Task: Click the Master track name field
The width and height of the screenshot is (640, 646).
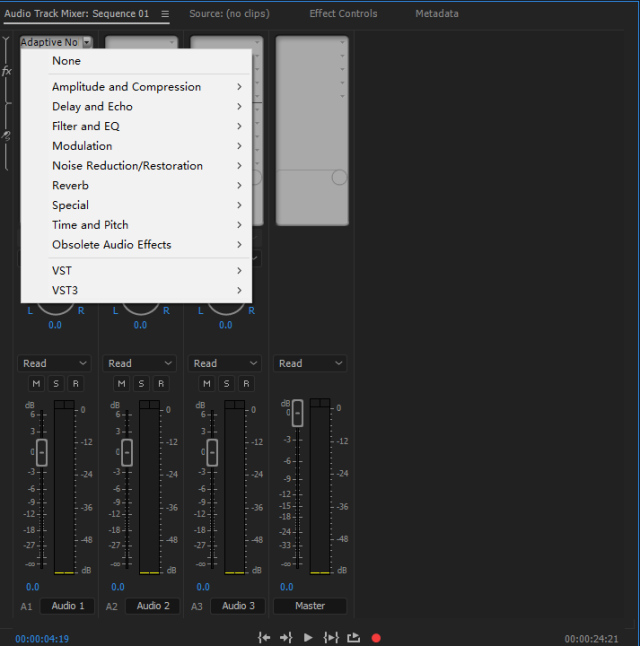Action: pyautogui.click(x=310, y=606)
